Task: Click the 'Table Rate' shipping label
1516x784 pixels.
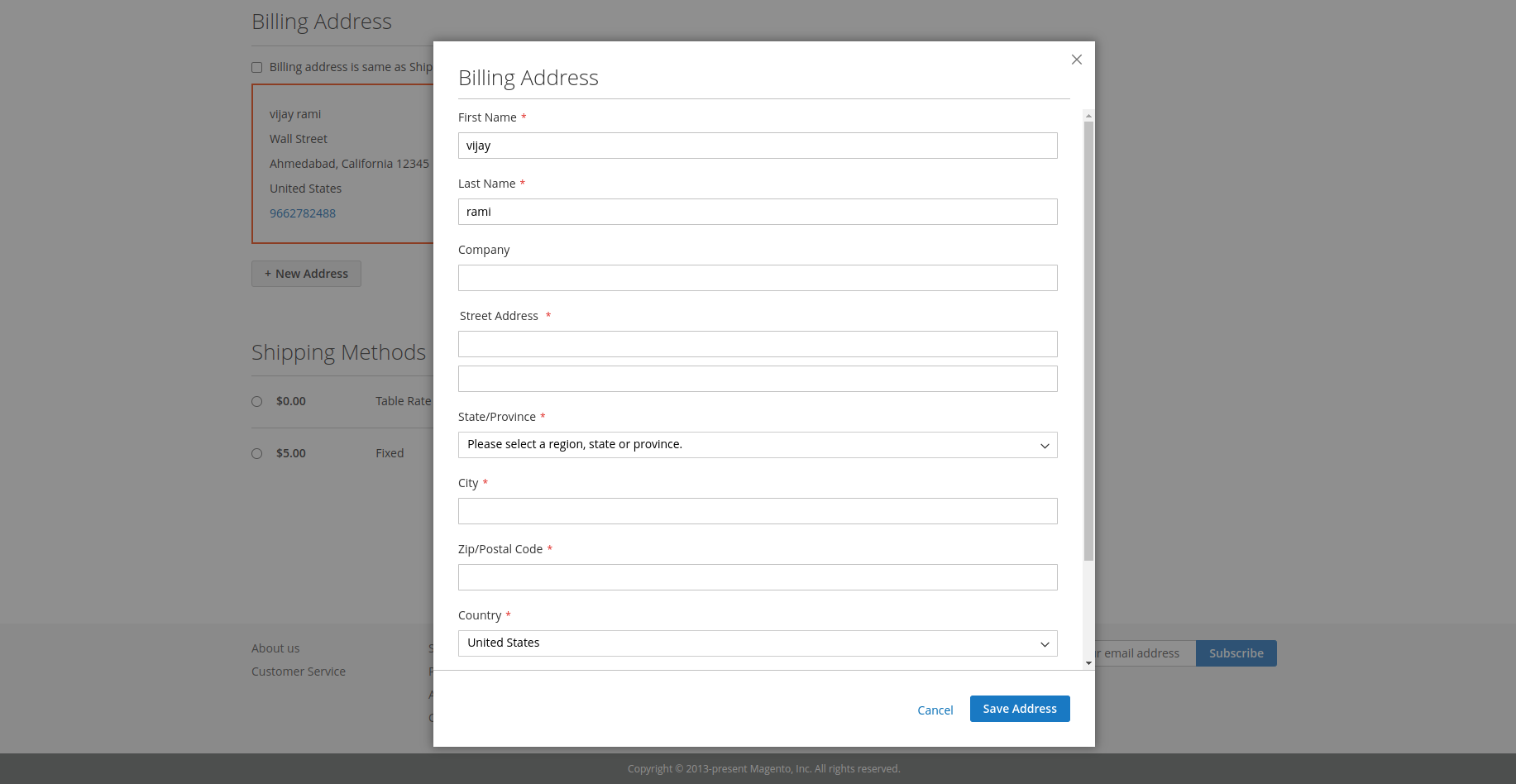Action: (404, 401)
